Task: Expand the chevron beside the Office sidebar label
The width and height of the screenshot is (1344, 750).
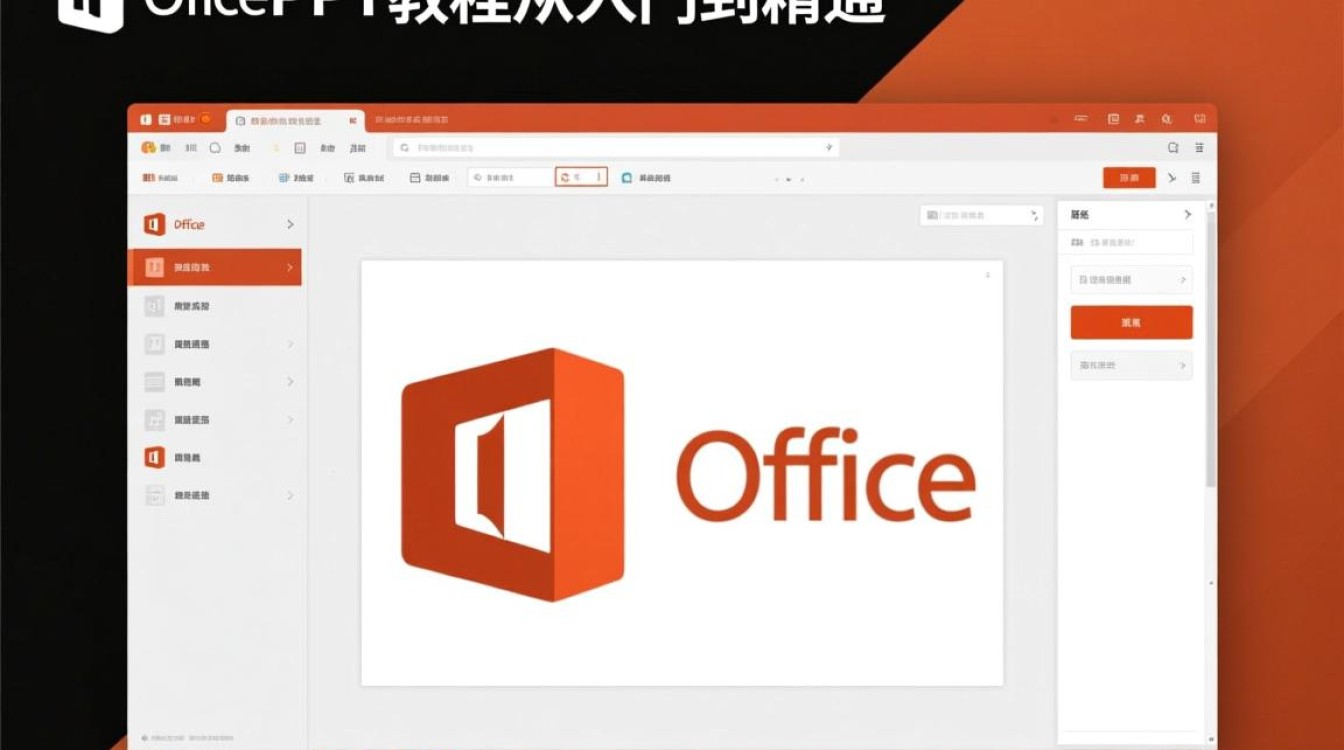Action: tap(290, 225)
